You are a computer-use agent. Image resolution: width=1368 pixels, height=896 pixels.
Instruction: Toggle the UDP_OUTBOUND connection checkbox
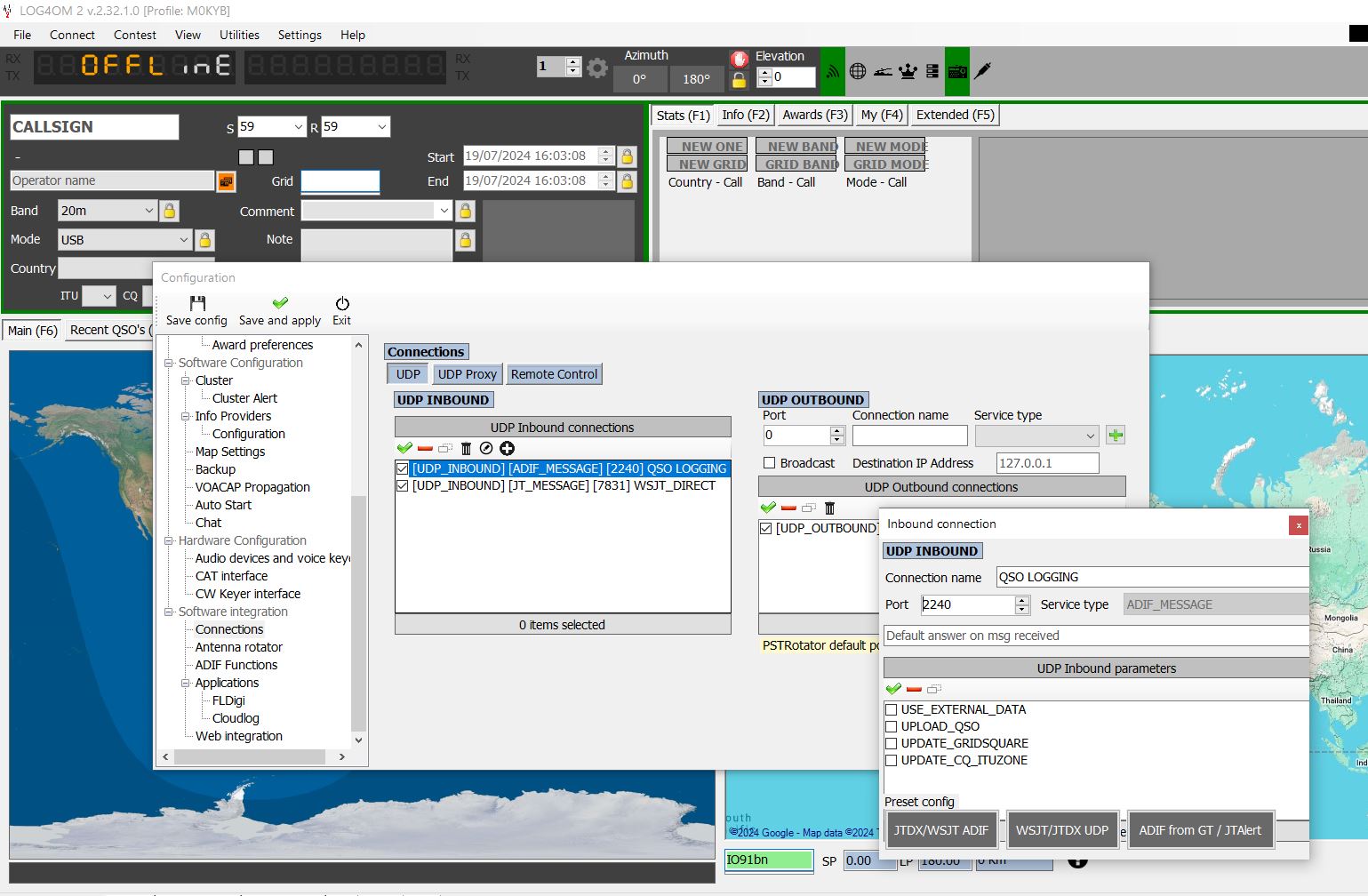[766, 528]
